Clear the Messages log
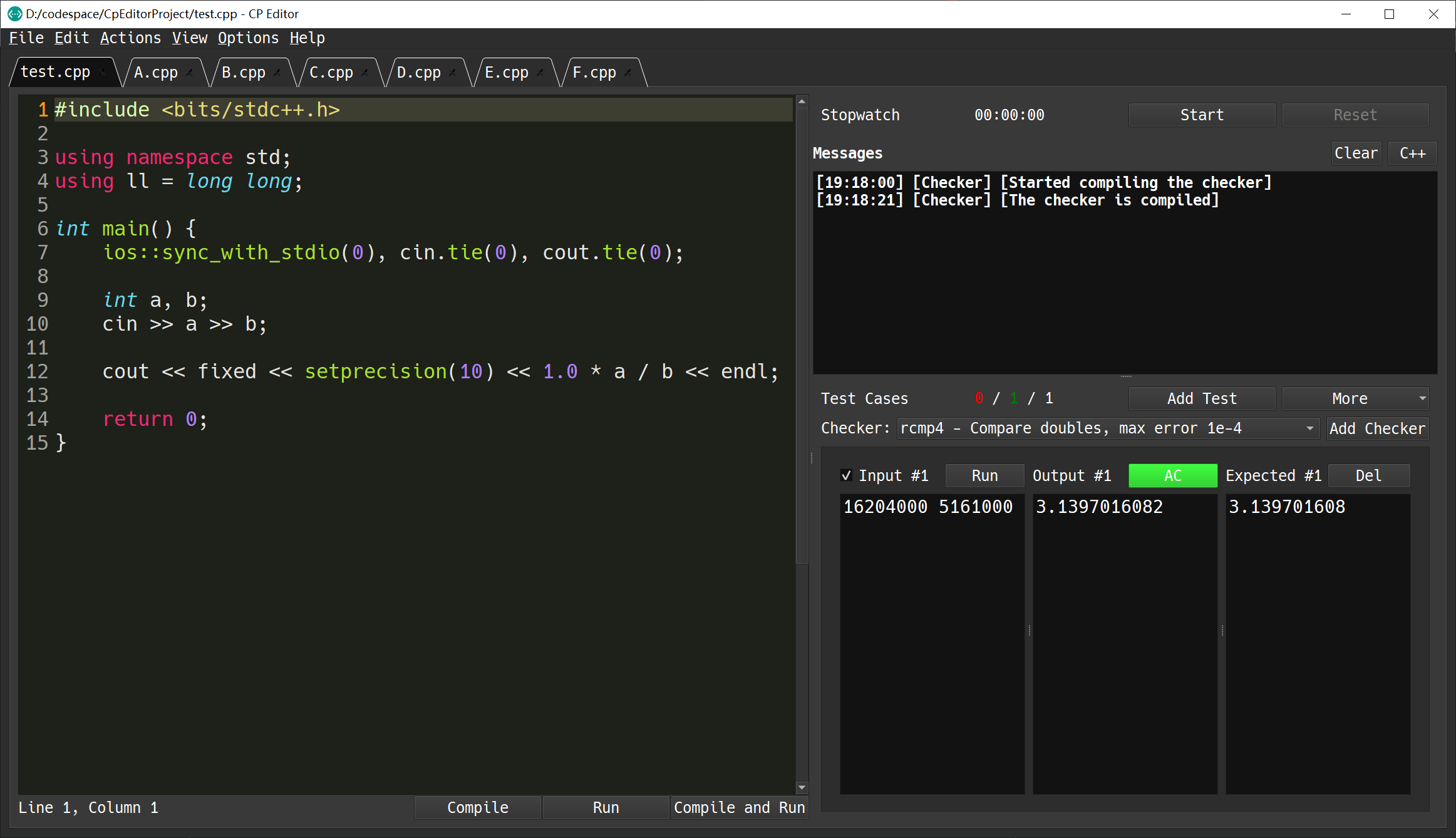 (x=1355, y=152)
